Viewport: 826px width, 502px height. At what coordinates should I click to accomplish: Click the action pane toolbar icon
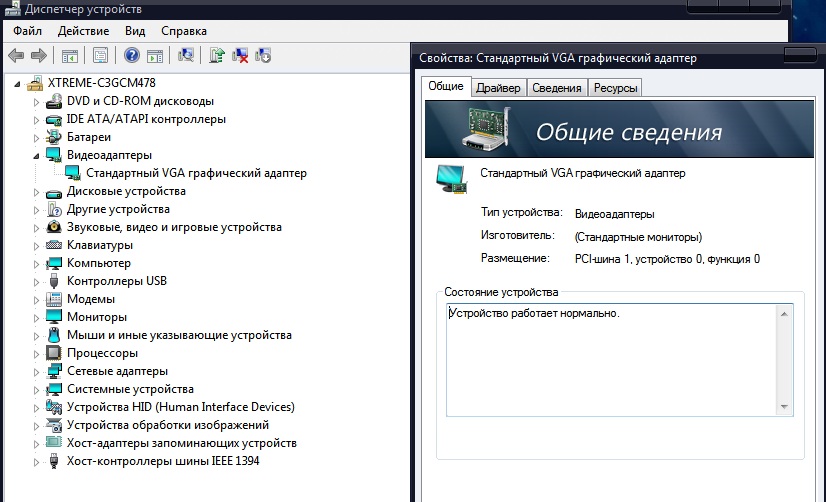click(155, 55)
